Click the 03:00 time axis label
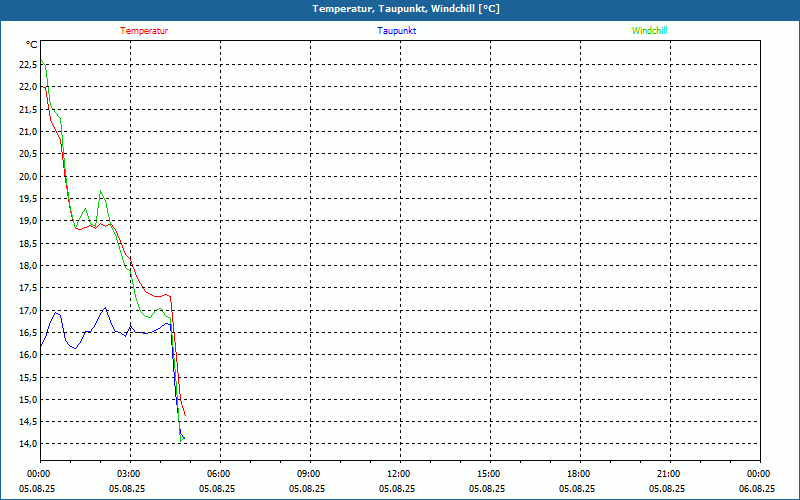 coord(129,474)
